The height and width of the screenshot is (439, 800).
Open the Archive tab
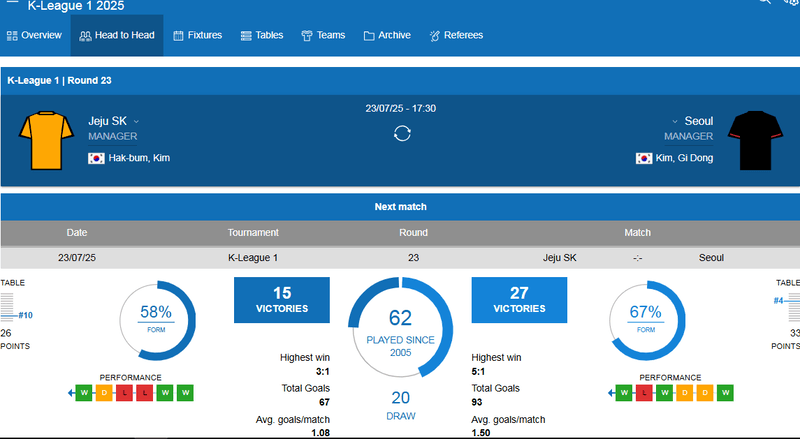click(387, 35)
